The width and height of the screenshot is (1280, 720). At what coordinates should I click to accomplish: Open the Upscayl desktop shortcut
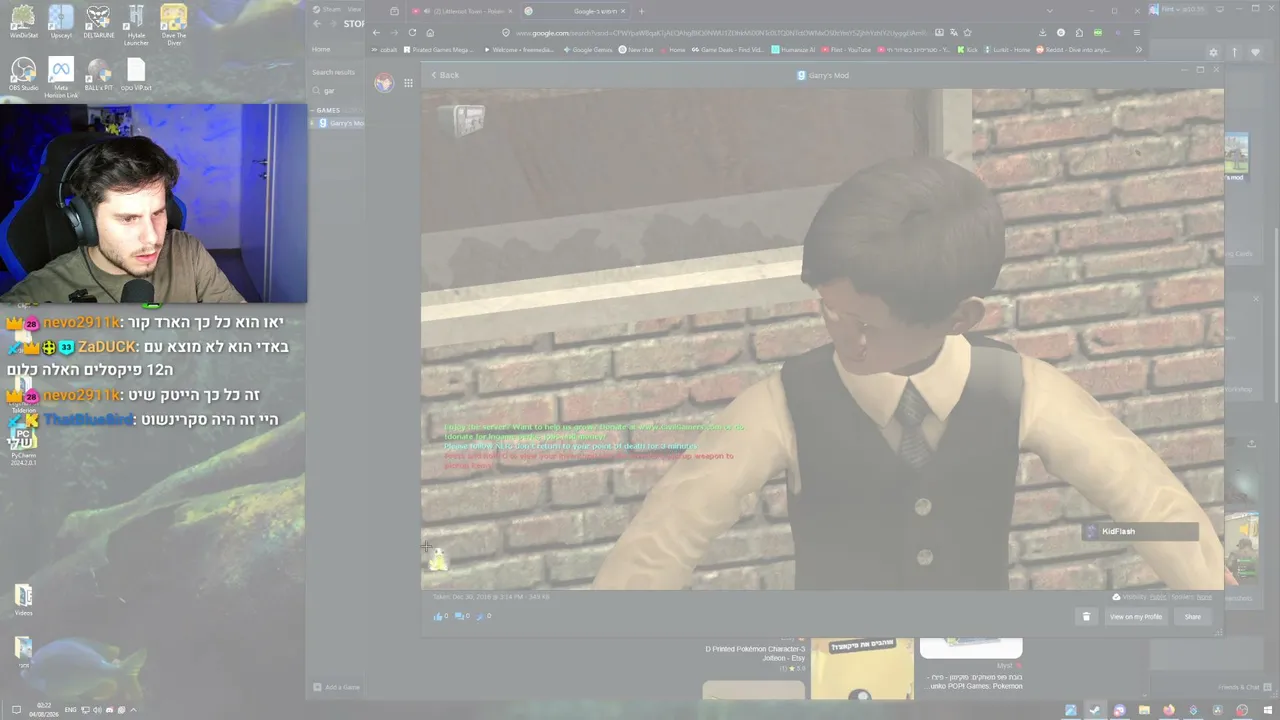[x=61, y=21]
